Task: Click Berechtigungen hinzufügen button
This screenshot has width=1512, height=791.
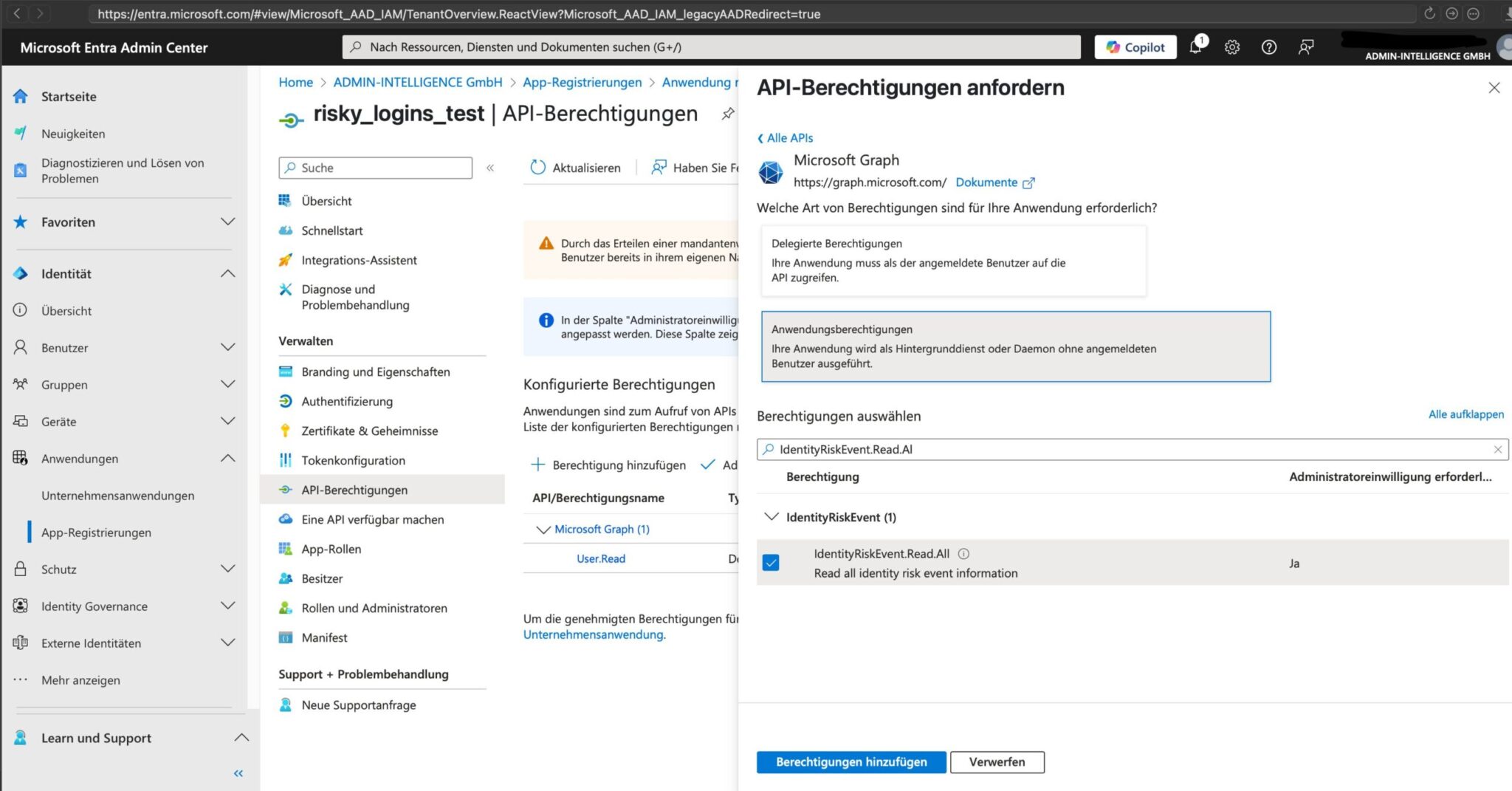Action: coord(850,761)
